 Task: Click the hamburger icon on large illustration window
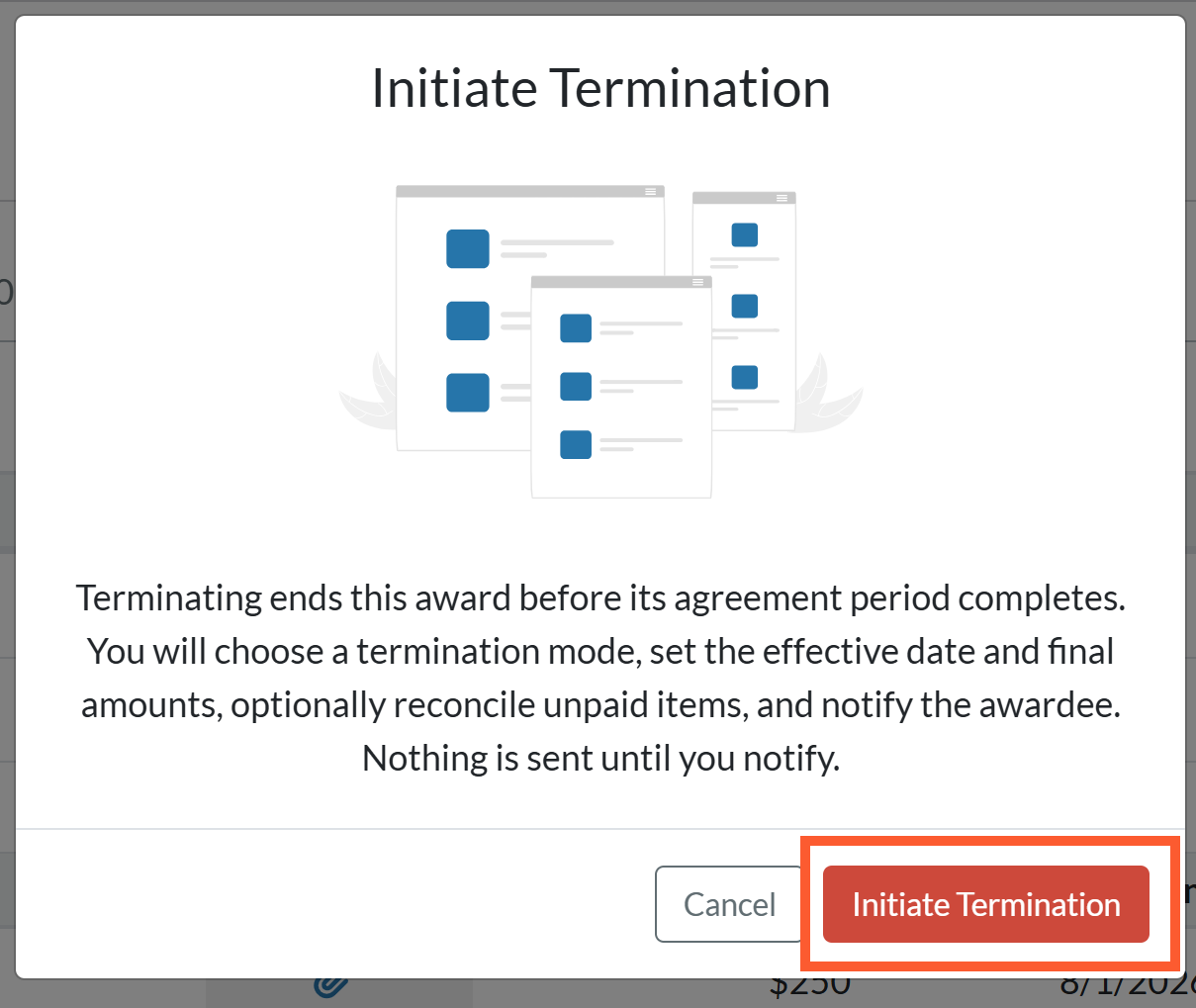click(x=650, y=192)
